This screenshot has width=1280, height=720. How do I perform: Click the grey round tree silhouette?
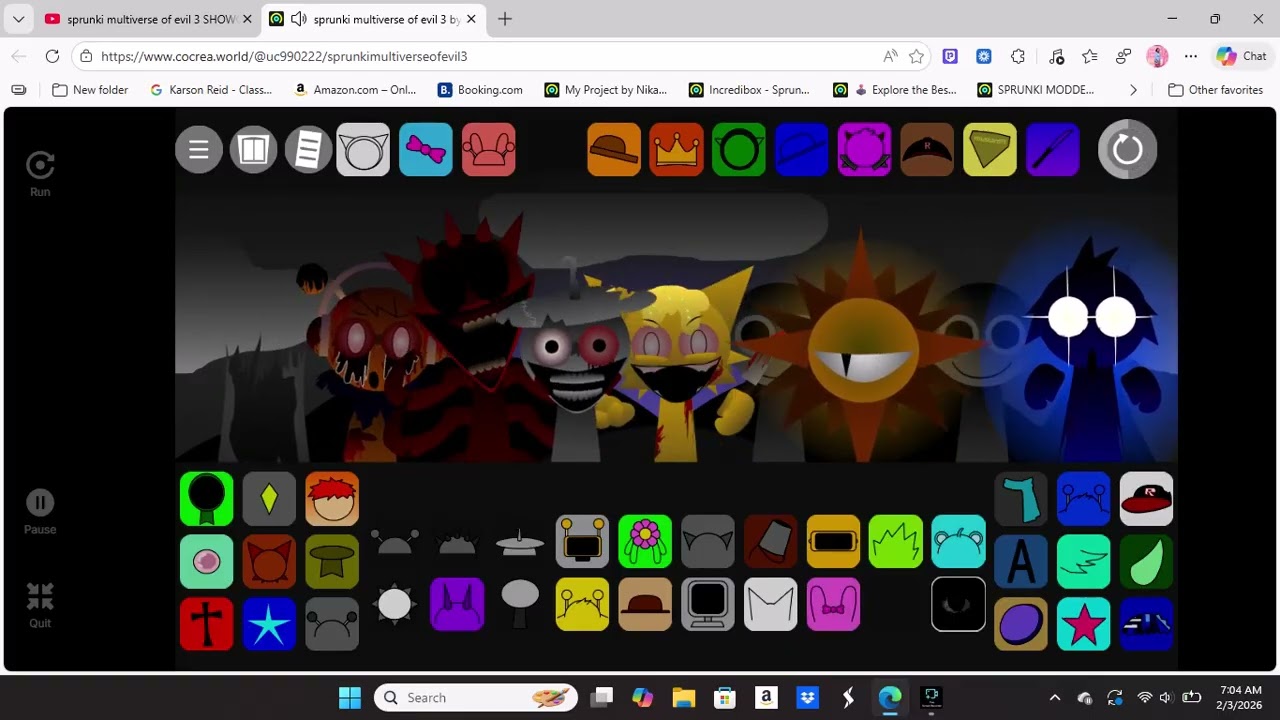click(x=520, y=604)
